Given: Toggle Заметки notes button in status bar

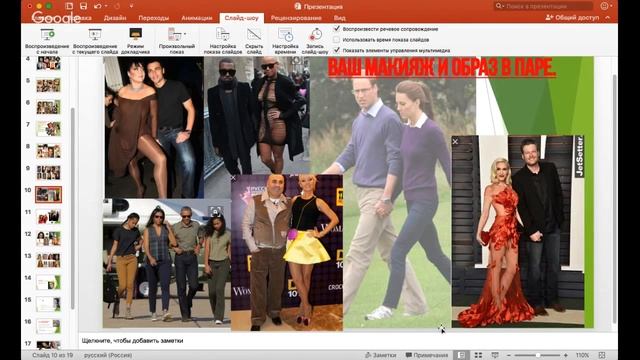Looking at the screenshot, I should pyautogui.click(x=380, y=355).
